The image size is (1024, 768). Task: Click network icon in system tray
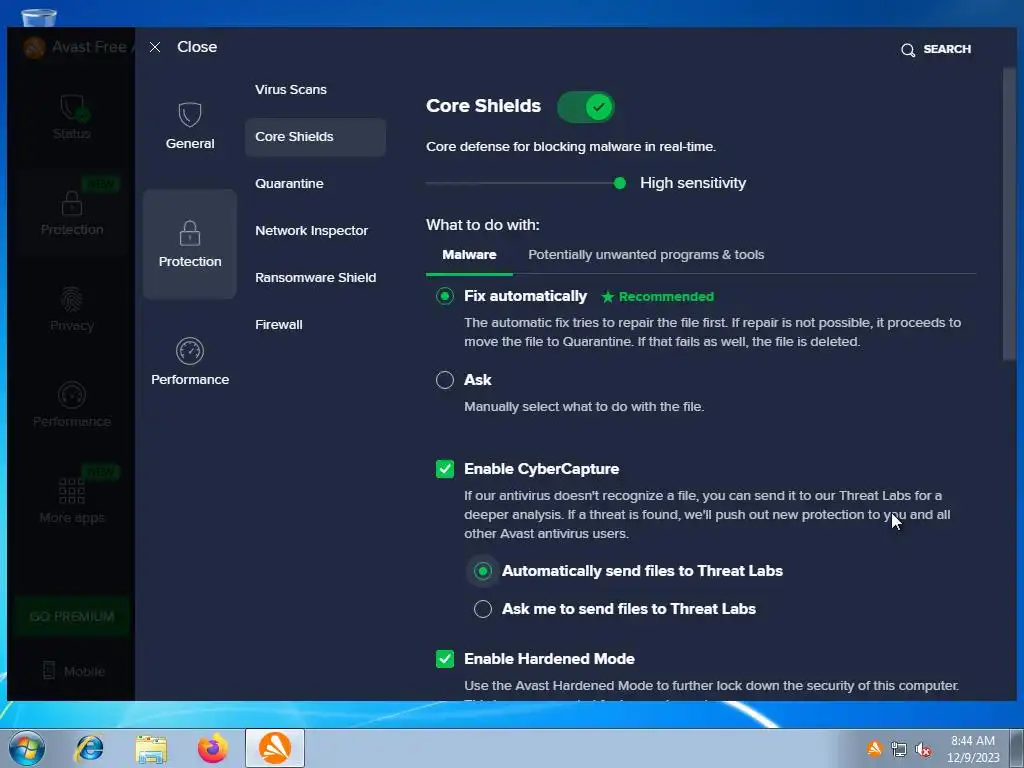point(899,749)
